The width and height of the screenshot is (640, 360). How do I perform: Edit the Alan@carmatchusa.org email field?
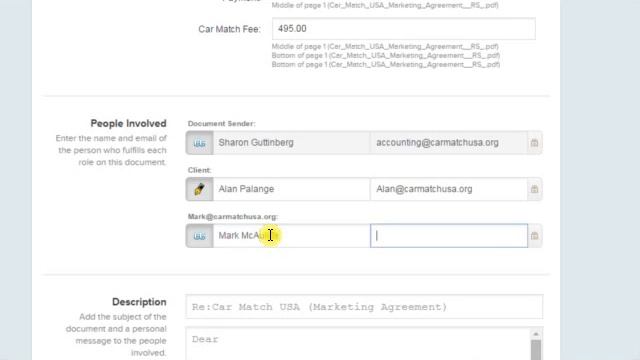click(449, 189)
